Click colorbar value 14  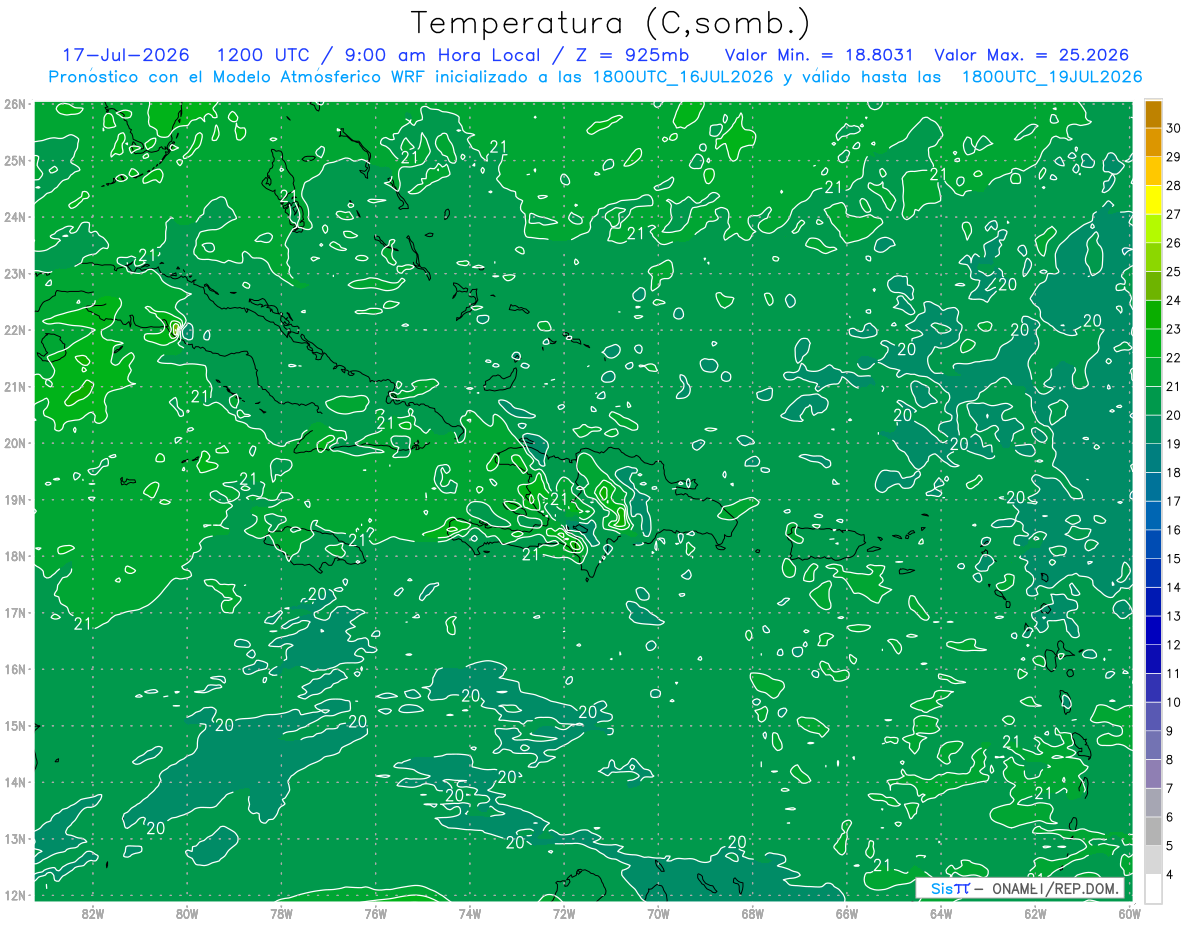(x=1174, y=587)
